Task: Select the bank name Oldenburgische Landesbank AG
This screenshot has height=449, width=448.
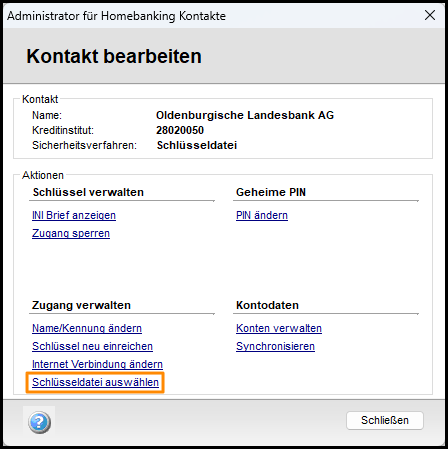Action: pyautogui.click(x=245, y=115)
